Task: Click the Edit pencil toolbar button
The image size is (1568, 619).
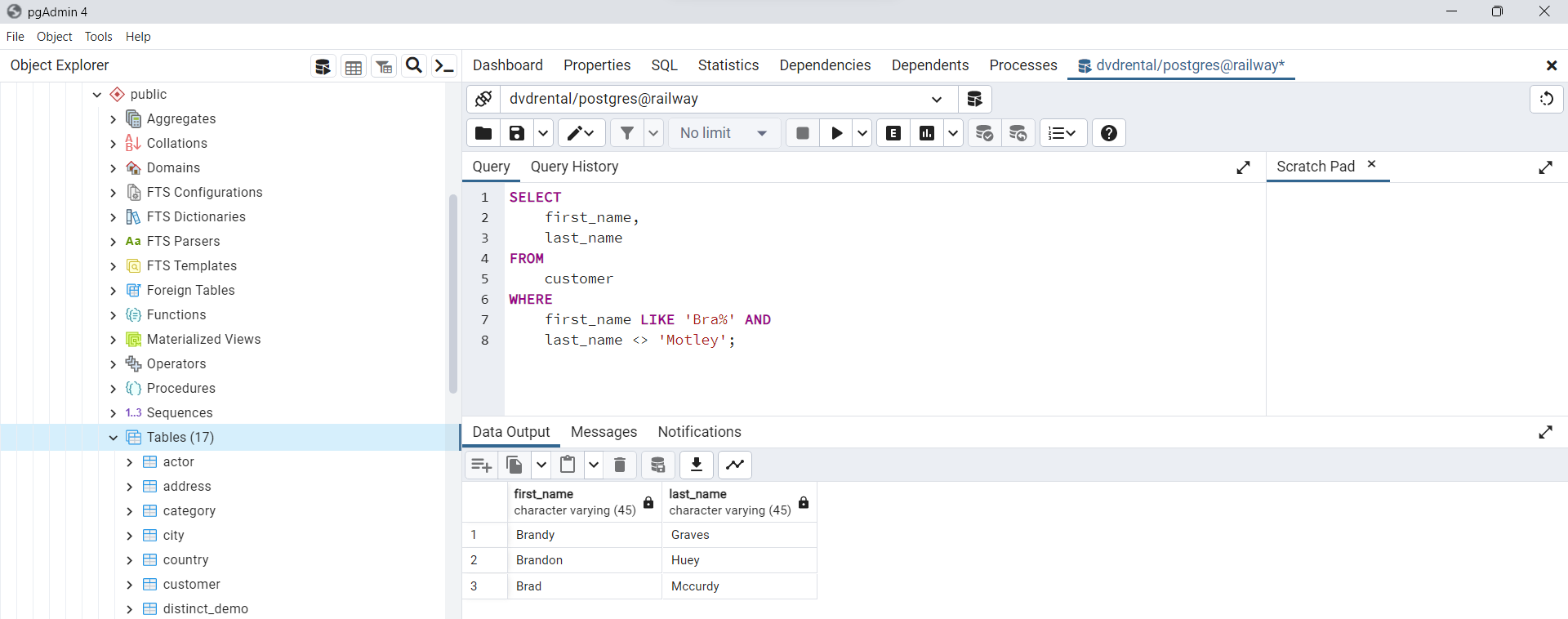Action: point(581,133)
